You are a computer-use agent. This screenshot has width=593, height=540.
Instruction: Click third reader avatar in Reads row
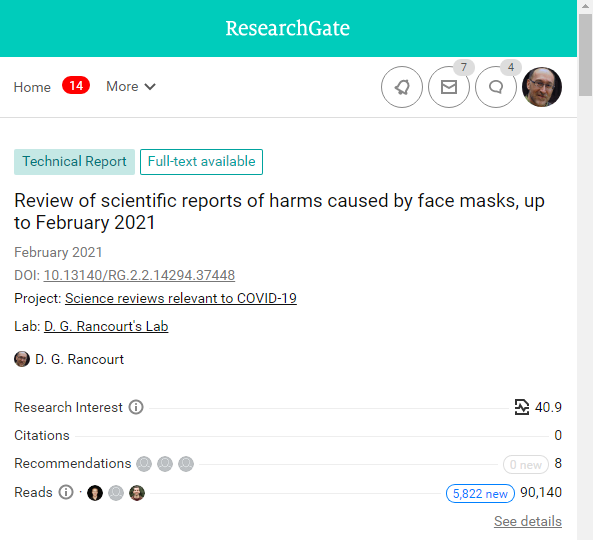coord(137,493)
